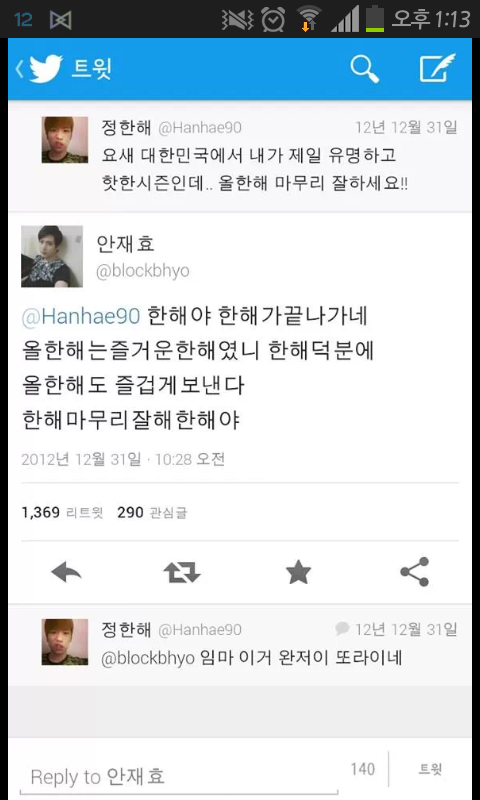Open 안재효 profile picture
This screenshot has width=480, height=800.
52,257
